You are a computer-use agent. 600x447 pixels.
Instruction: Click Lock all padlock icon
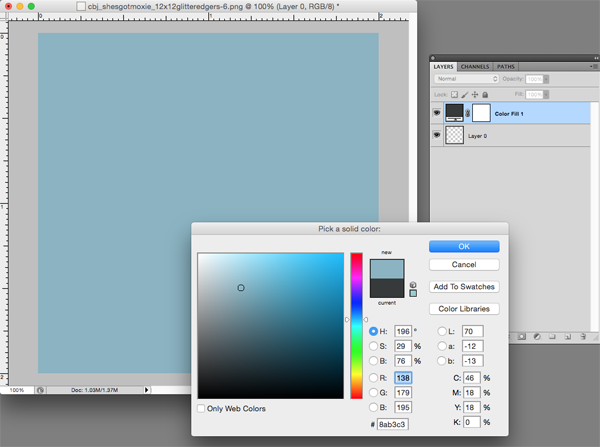485,95
